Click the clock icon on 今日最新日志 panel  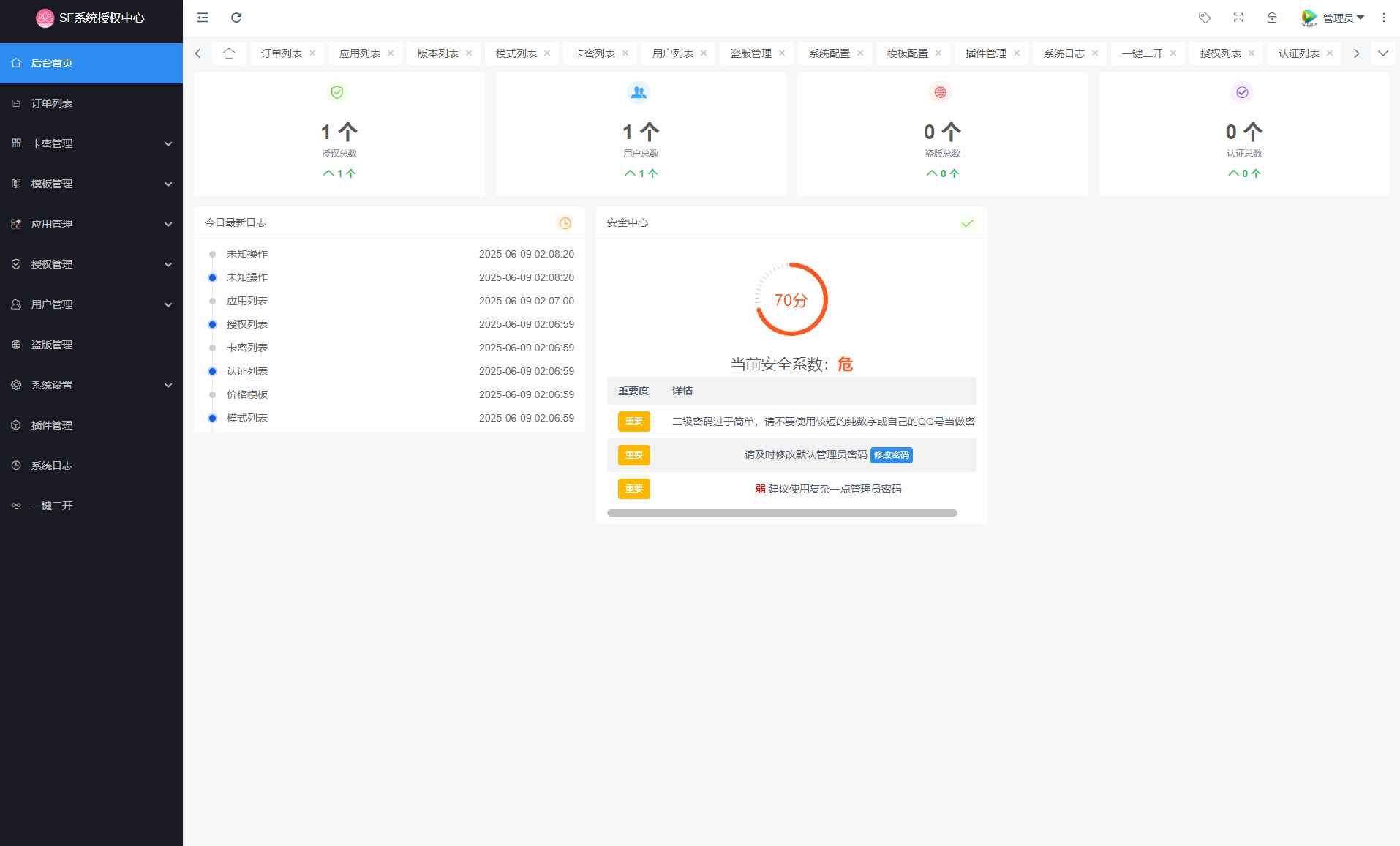[565, 222]
